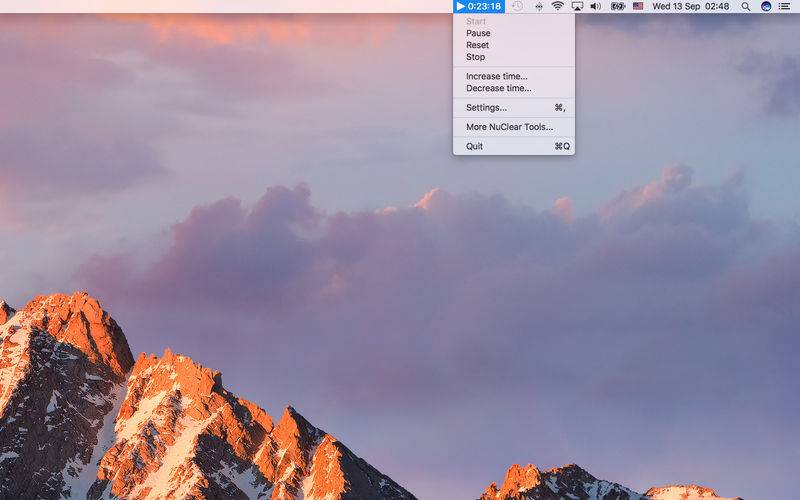The height and width of the screenshot is (500, 800).
Task: Choose Pause from the timer menu
Action: point(478,33)
